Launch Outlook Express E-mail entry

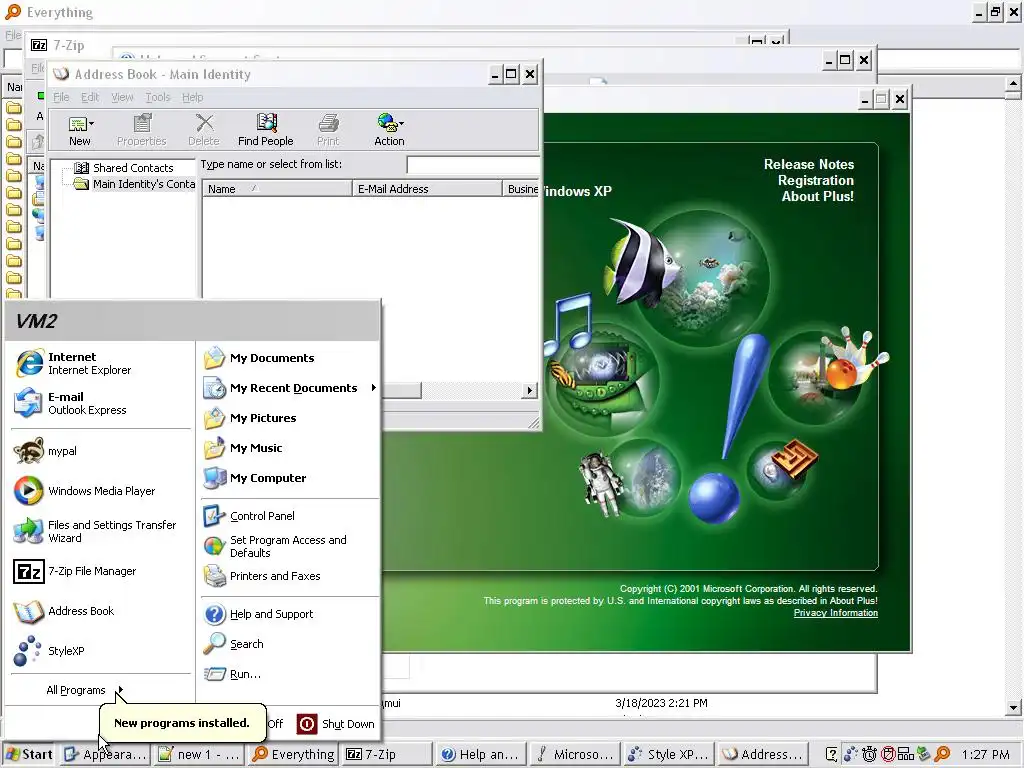101,403
